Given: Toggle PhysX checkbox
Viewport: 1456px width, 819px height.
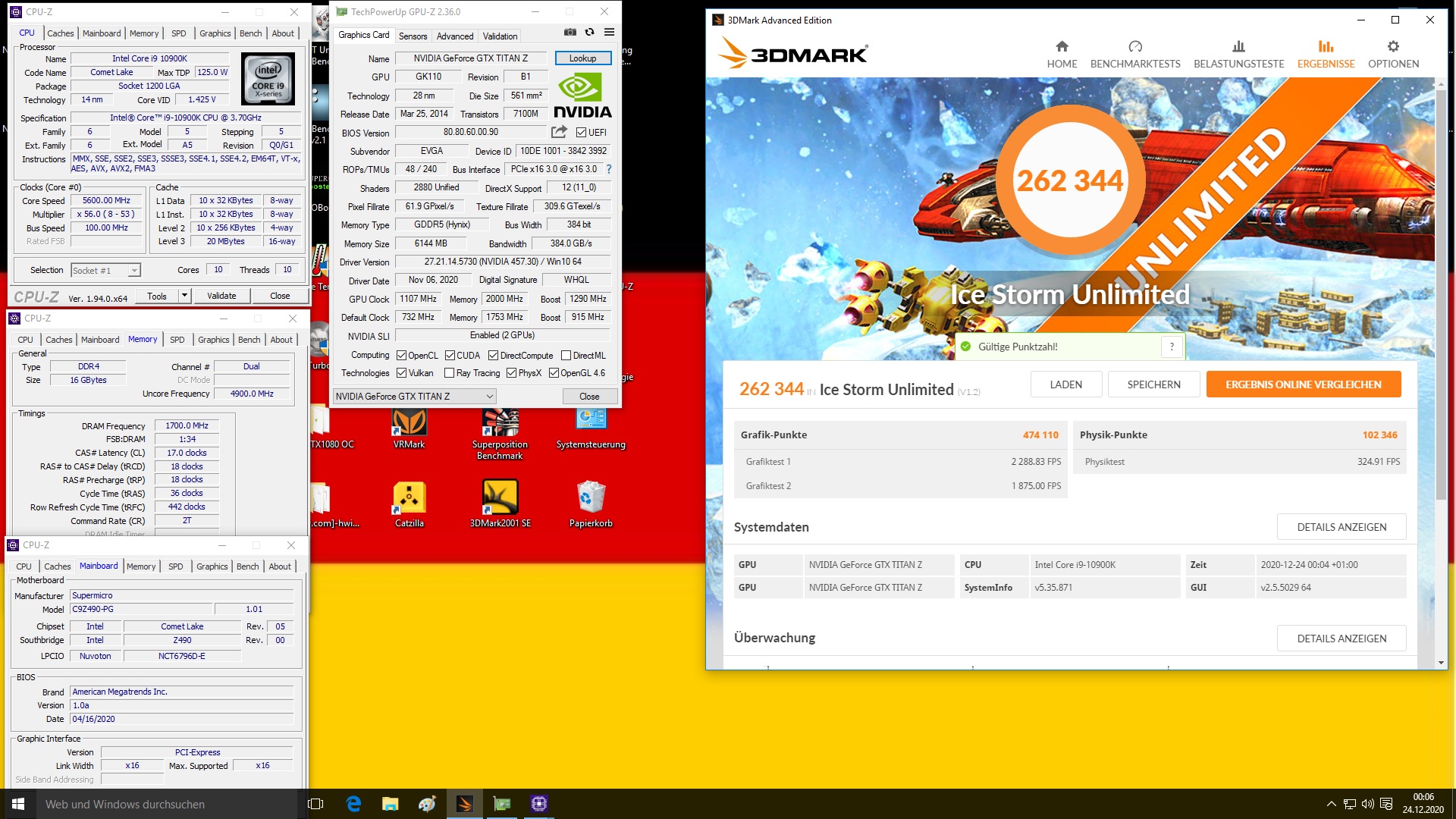Looking at the screenshot, I should (x=511, y=373).
